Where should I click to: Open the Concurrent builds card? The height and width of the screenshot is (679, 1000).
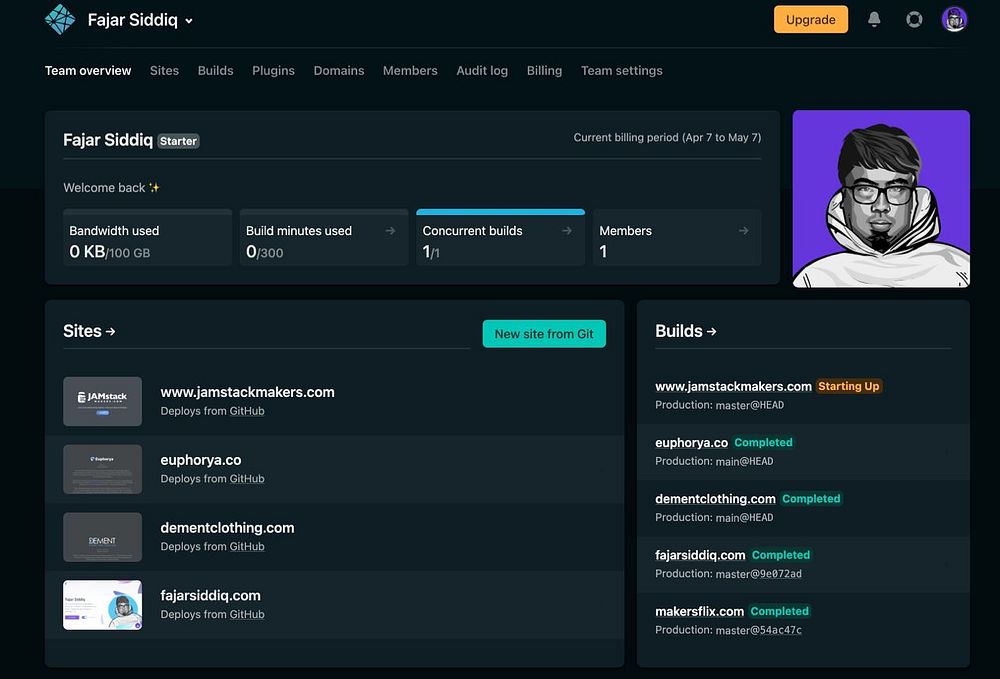point(501,238)
